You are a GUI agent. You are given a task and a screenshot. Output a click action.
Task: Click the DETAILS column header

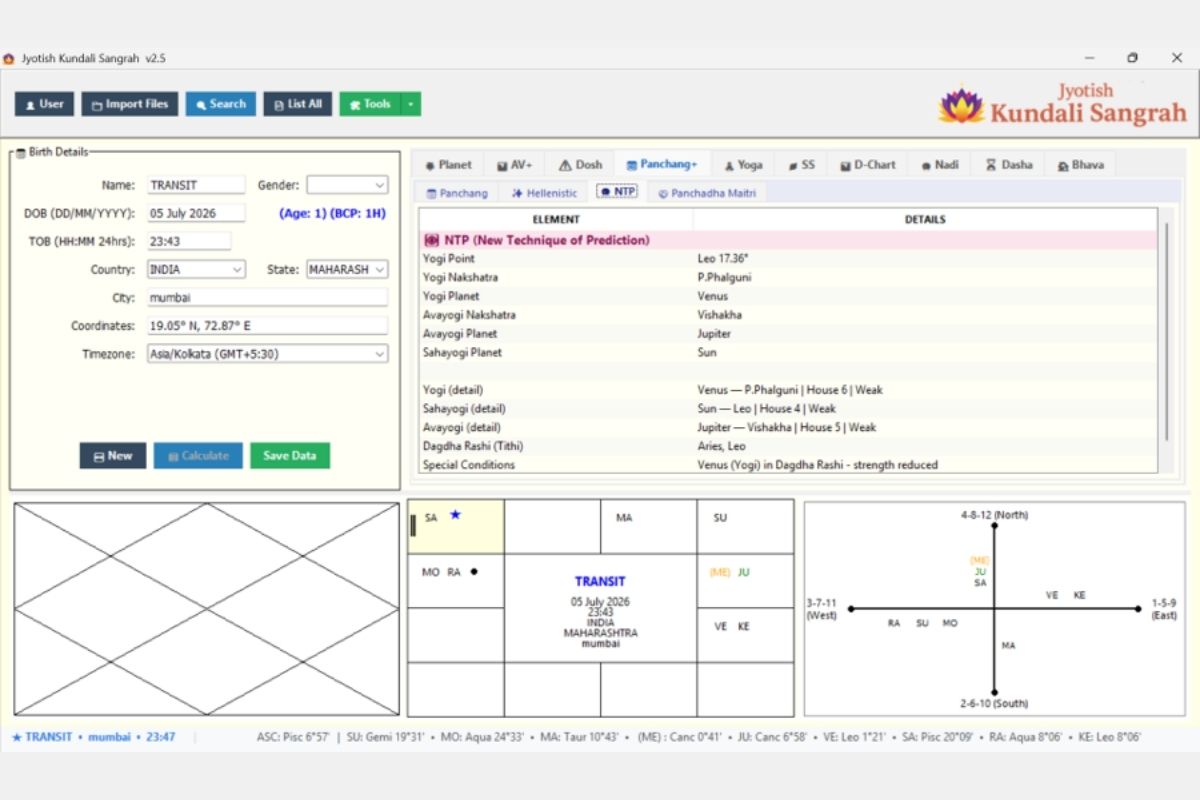tap(925, 219)
